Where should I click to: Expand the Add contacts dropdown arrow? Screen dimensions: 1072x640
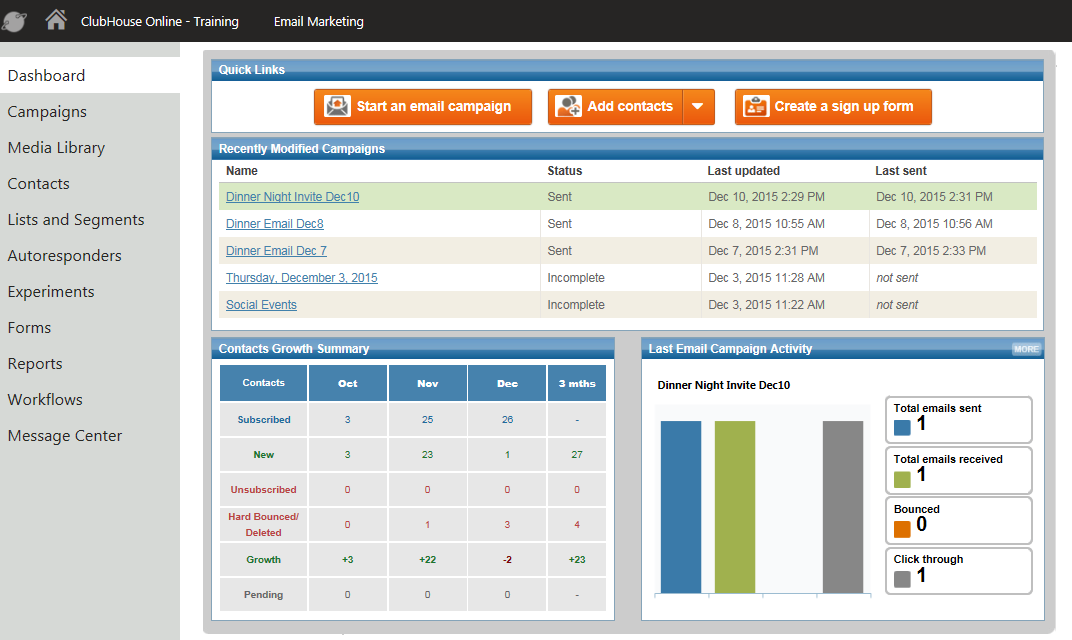[x=699, y=107]
